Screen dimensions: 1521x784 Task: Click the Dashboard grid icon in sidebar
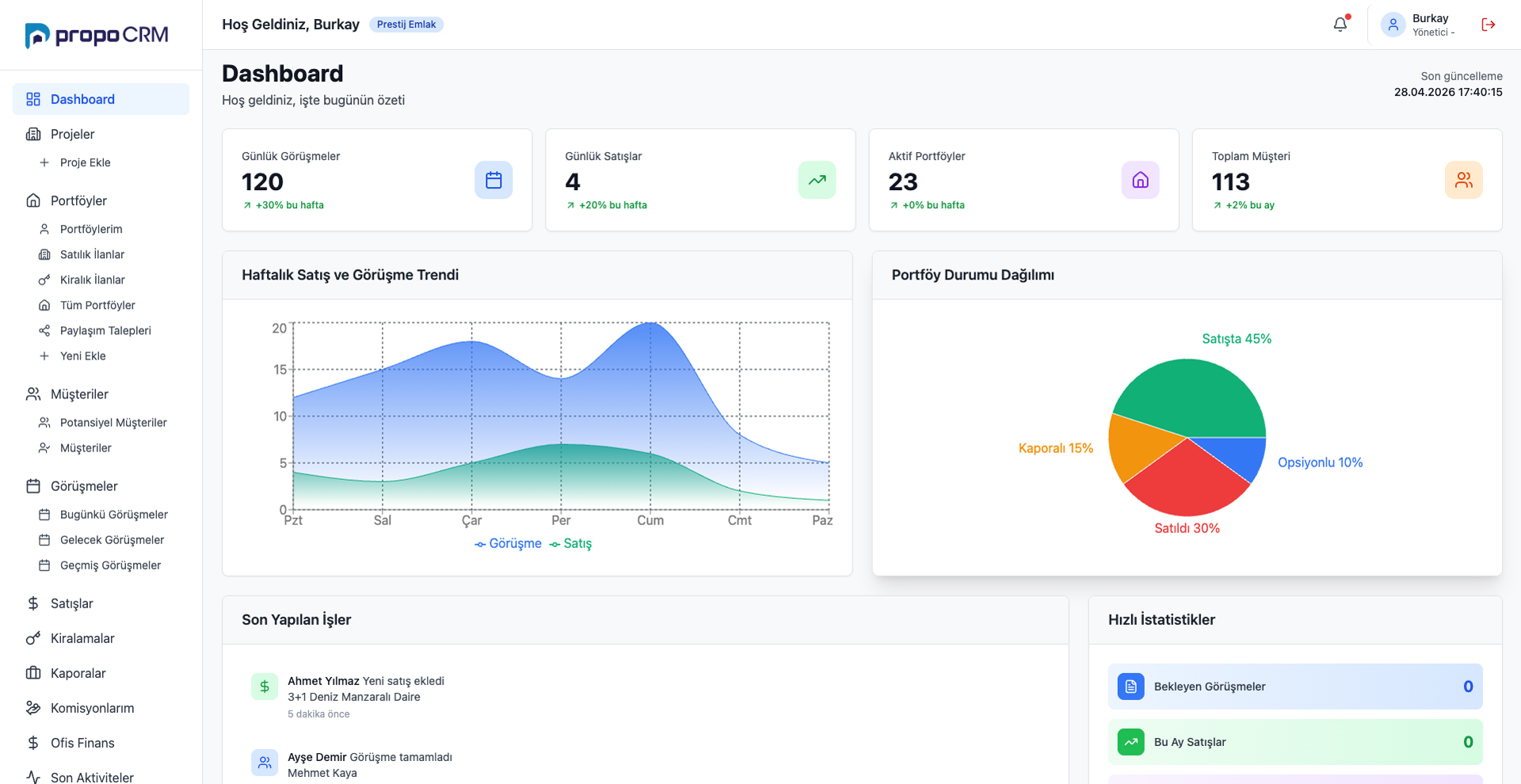[33, 99]
